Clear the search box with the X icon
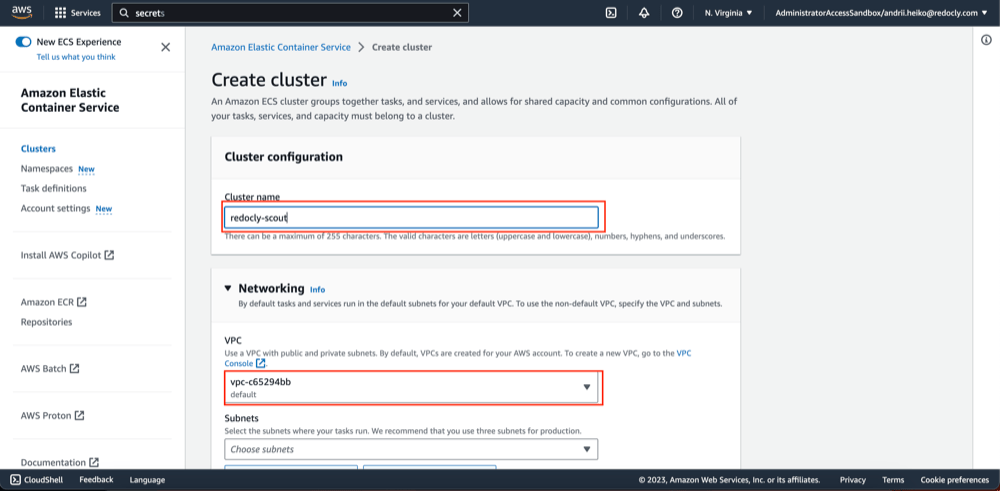Screen dimensions: 1000x491 click(x=457, y=13)
